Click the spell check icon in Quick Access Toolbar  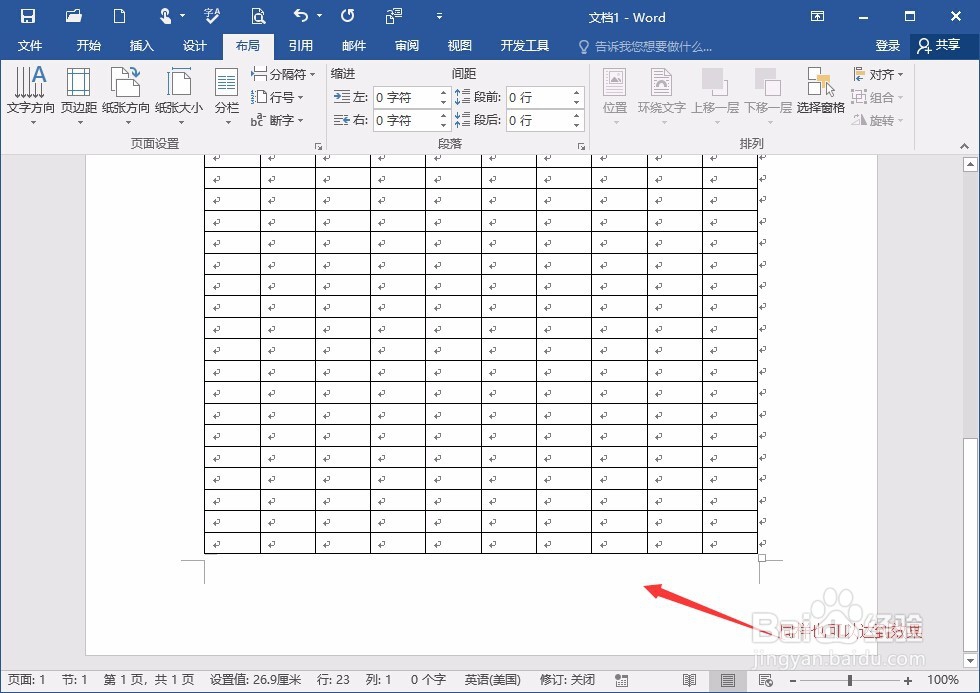pyautogui.click(x=210, y=16)
